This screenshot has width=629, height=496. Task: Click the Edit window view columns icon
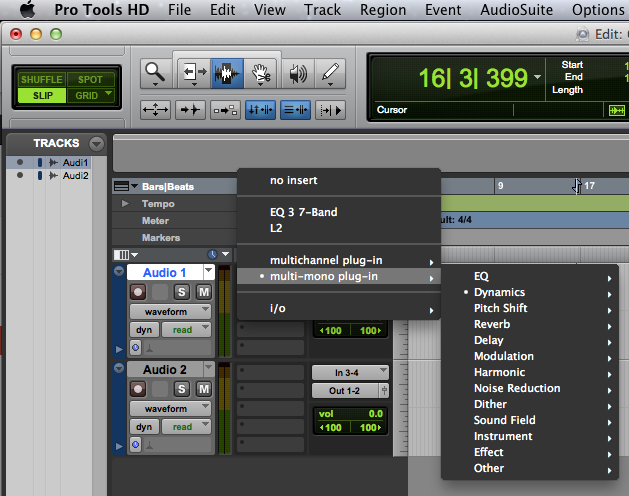click(122, 255)
